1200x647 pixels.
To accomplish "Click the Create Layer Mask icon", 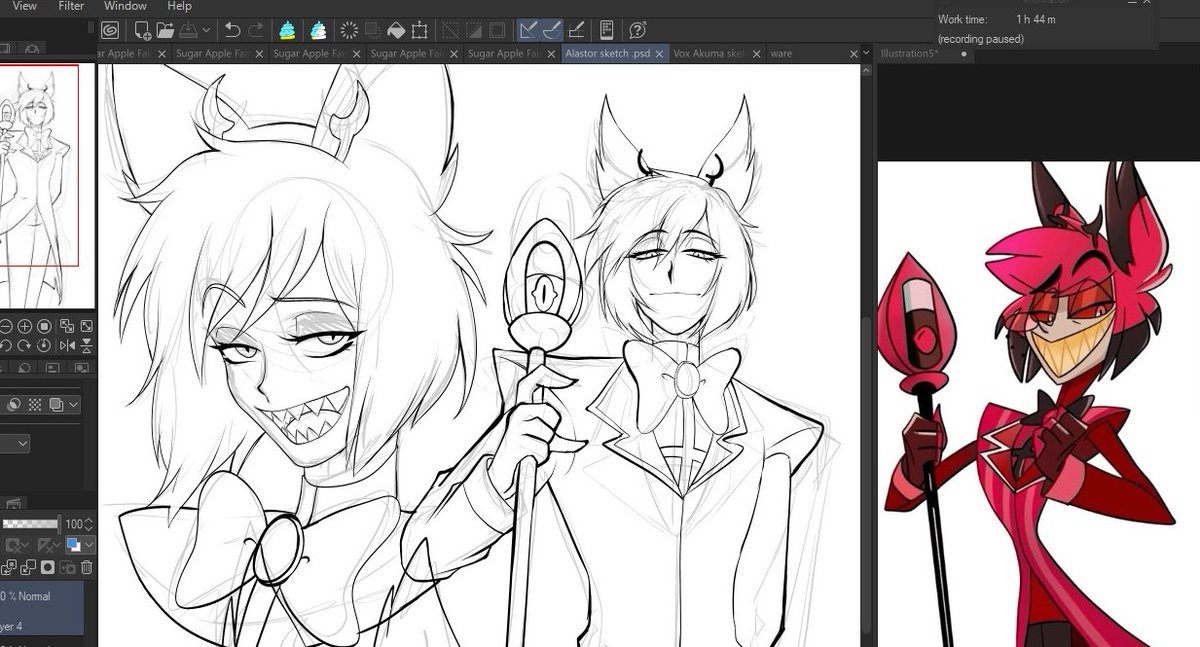I will tap(47, 567).
